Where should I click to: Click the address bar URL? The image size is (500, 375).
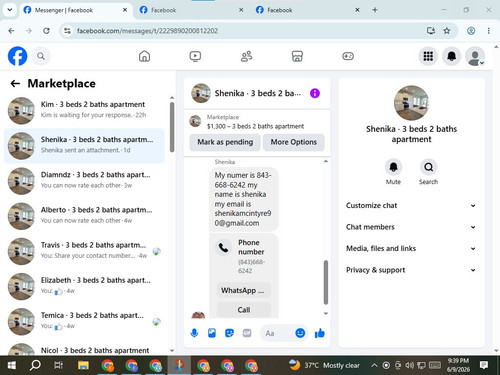pos(147,31)
